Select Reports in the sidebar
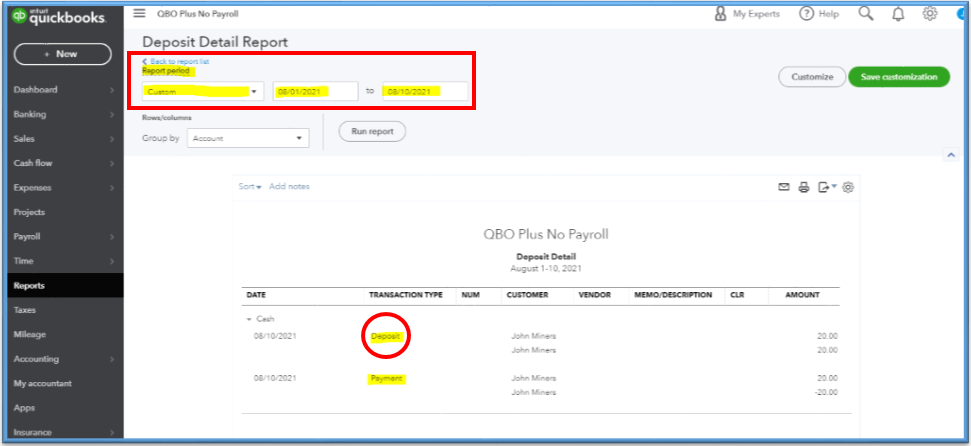The image size is (971, 446). coord(65,286)
